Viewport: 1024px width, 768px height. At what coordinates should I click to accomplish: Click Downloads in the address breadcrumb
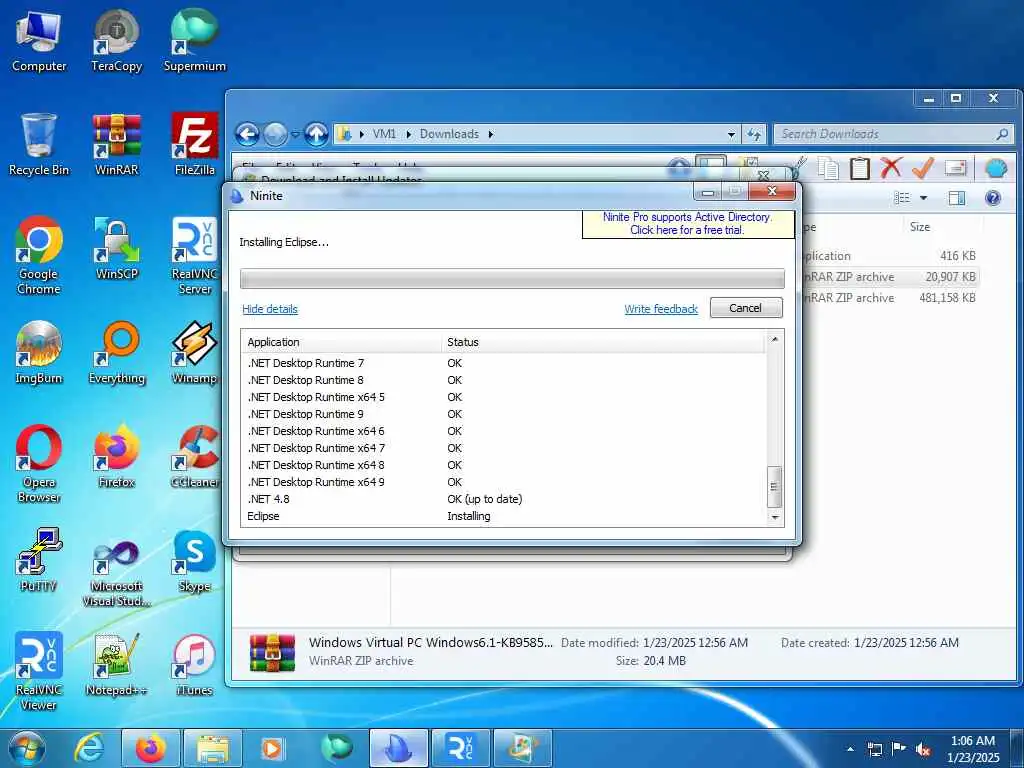(449, 134)
